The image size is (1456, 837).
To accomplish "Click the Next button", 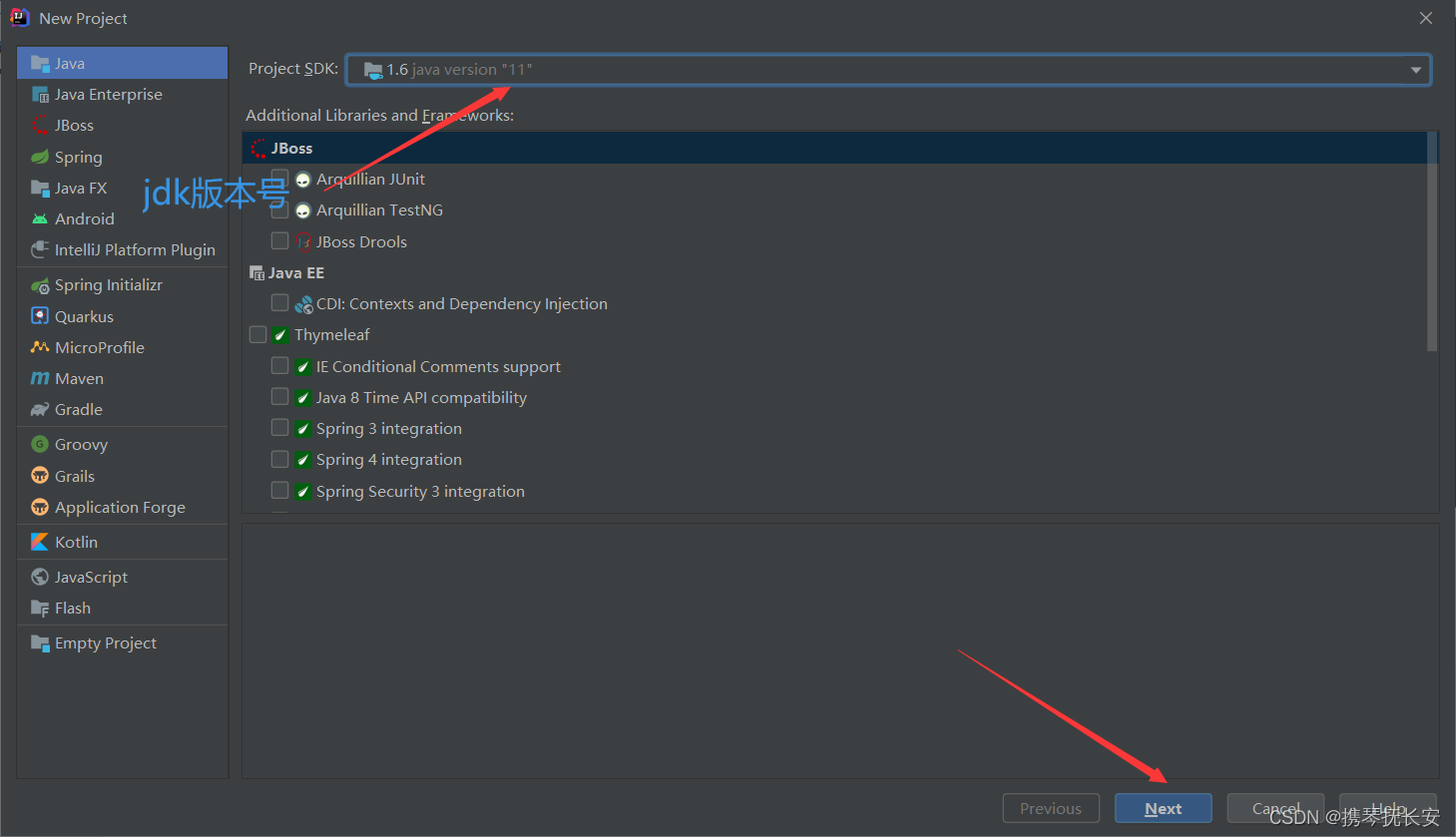I will click(1163, 809).
